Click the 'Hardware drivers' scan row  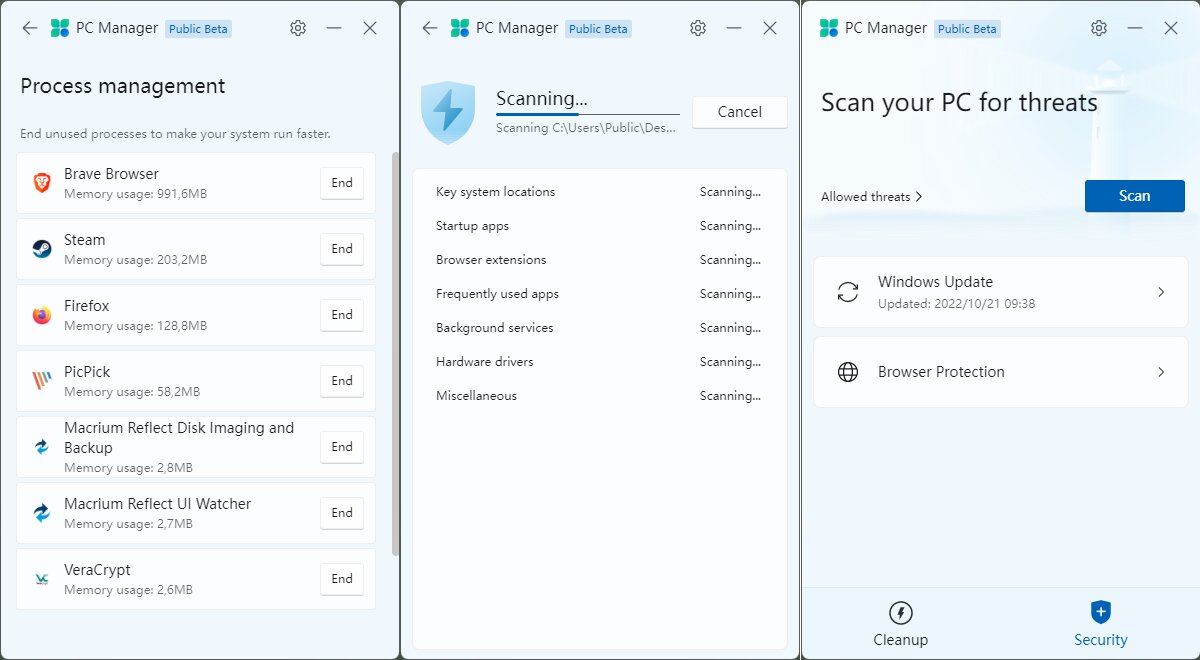click(600, 362)
